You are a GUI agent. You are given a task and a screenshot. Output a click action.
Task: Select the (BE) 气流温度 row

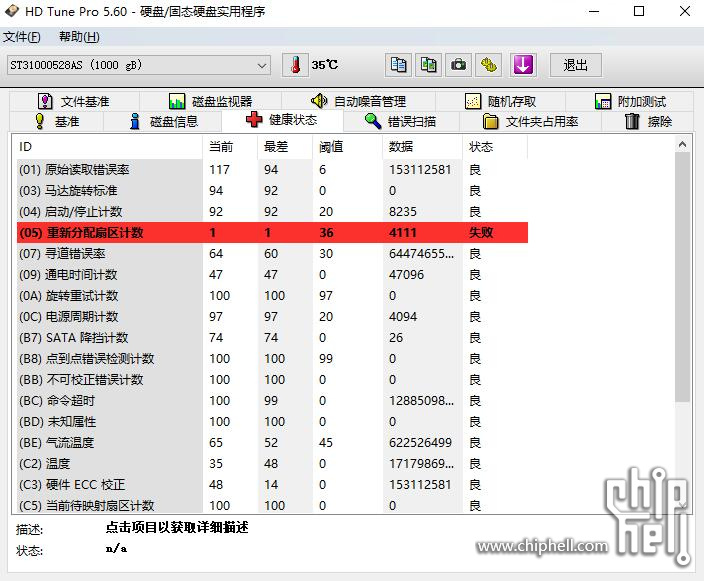(x=272, y=443)
